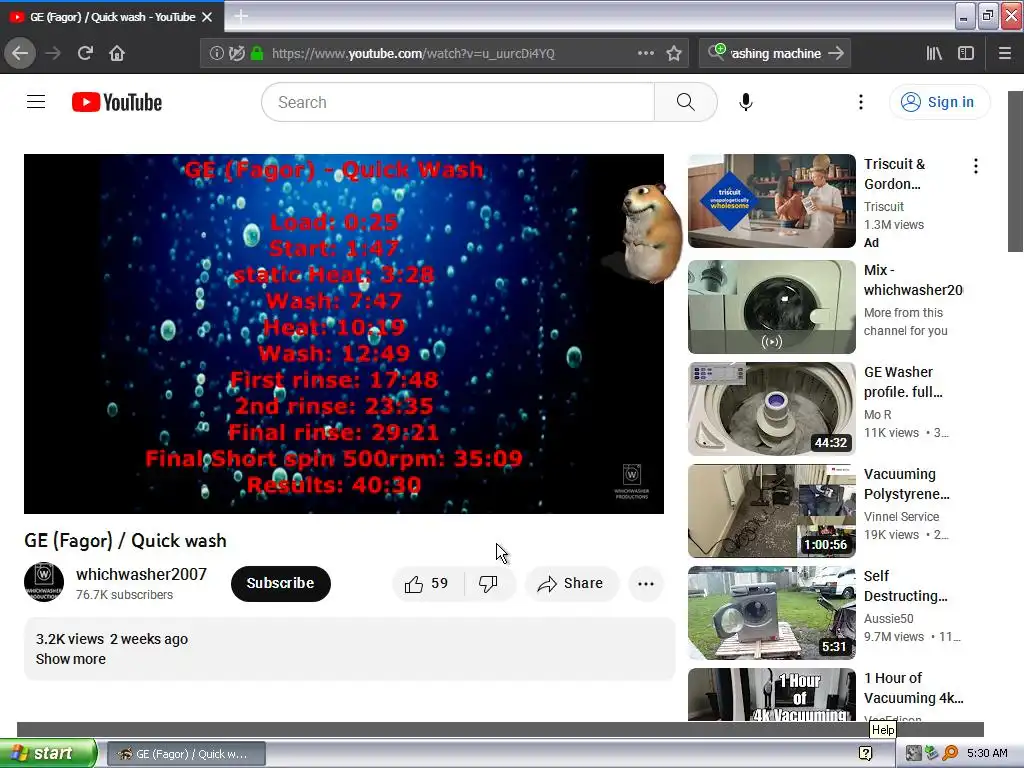
Task: Go back with the browser back arrow
Action: [x=20, y=53]
